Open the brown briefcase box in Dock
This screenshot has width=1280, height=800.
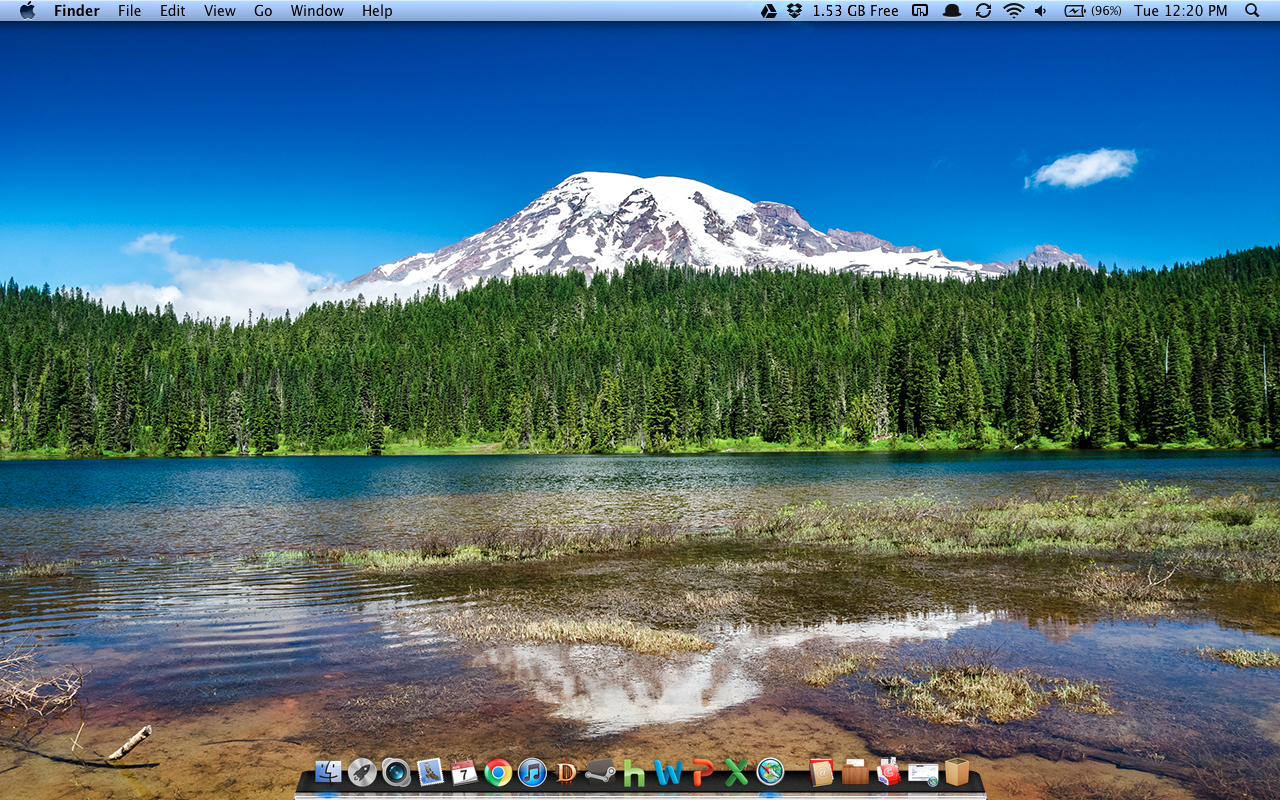[x=855, y=772]
